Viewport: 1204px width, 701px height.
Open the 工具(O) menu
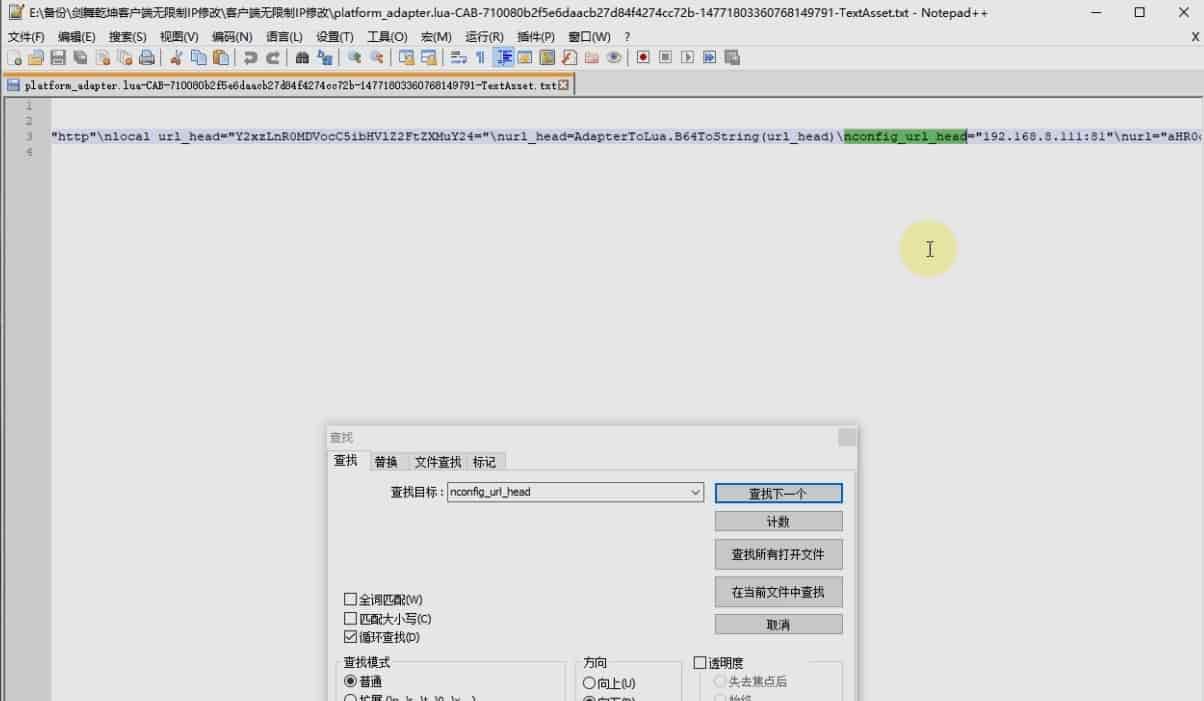[x=387, y=37]
